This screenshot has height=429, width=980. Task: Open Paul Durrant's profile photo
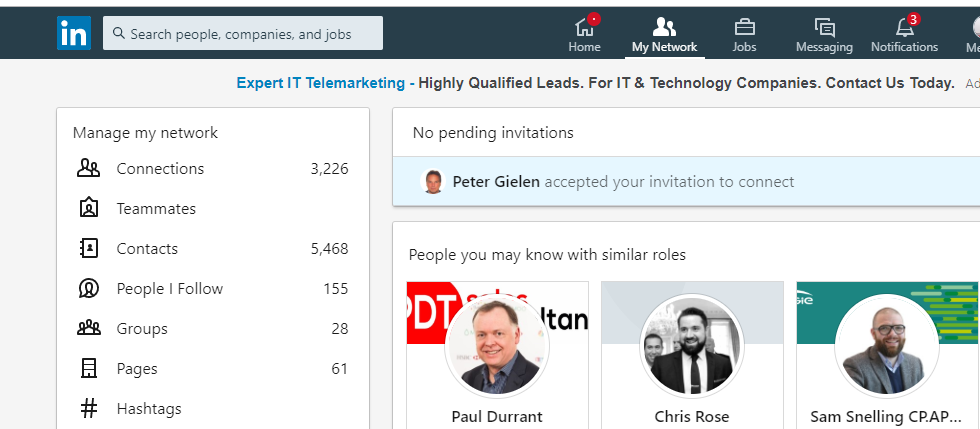tap(497, 346)
